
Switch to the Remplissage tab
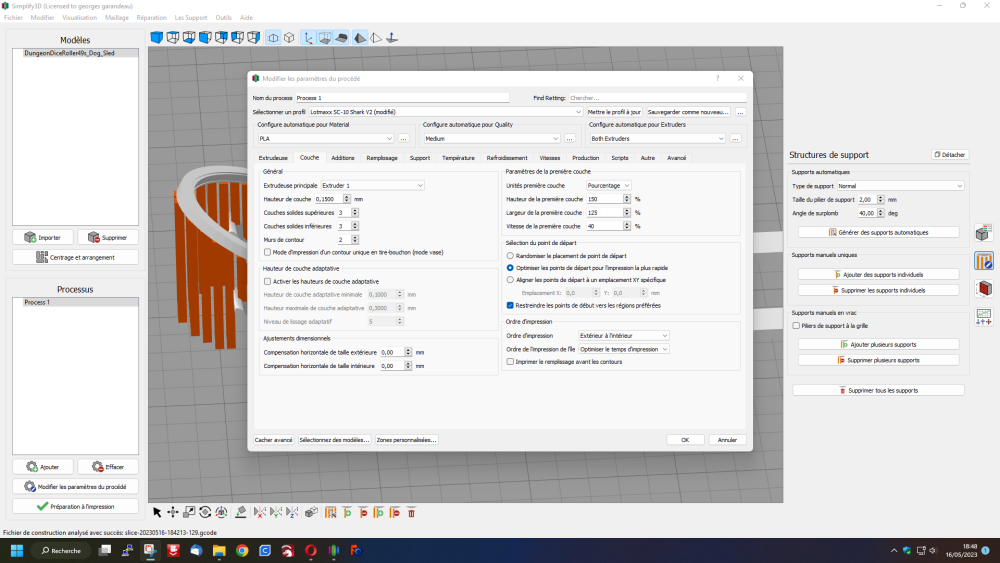tap(382, 158)
